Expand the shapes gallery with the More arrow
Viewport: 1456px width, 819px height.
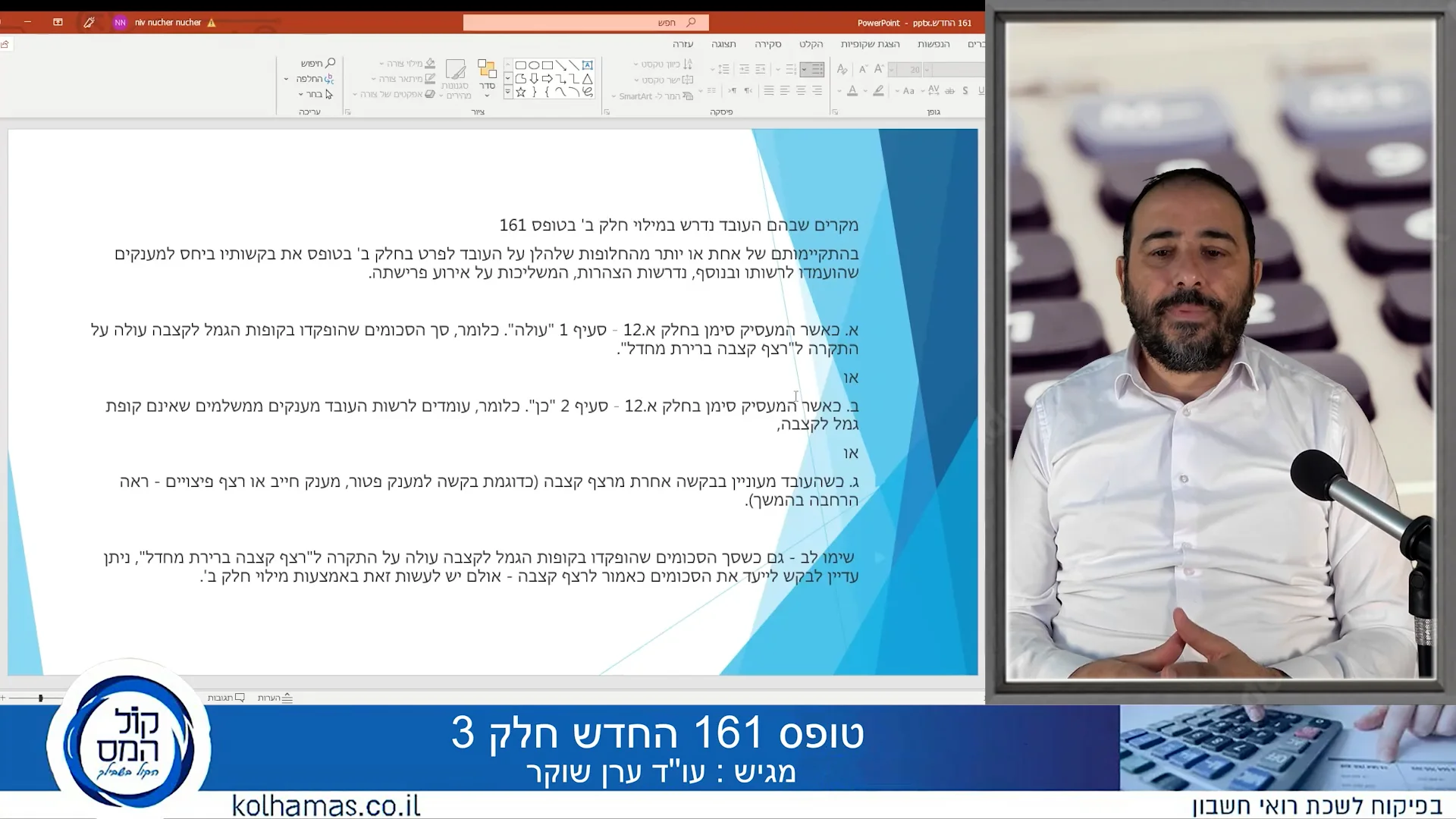click(507, 90)
